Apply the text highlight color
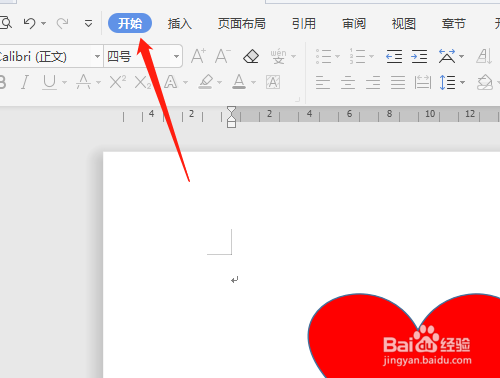This screenshot has width=500, height=378. click(206, 82)
